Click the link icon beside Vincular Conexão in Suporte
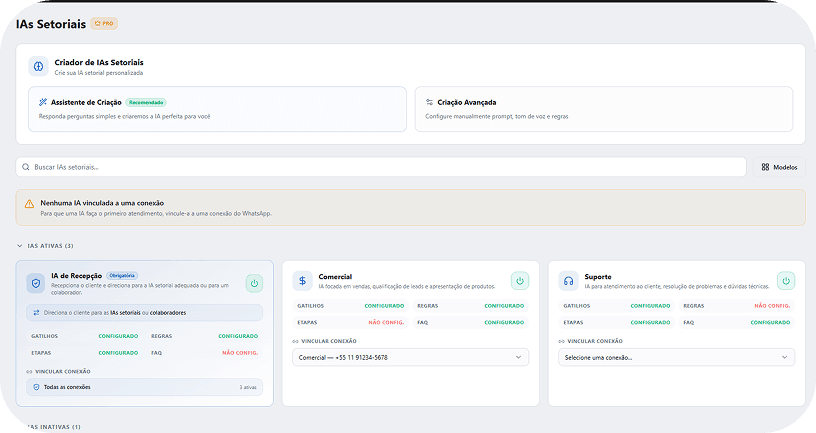Viewport: 816px width, 433px height. pos(562,341)
